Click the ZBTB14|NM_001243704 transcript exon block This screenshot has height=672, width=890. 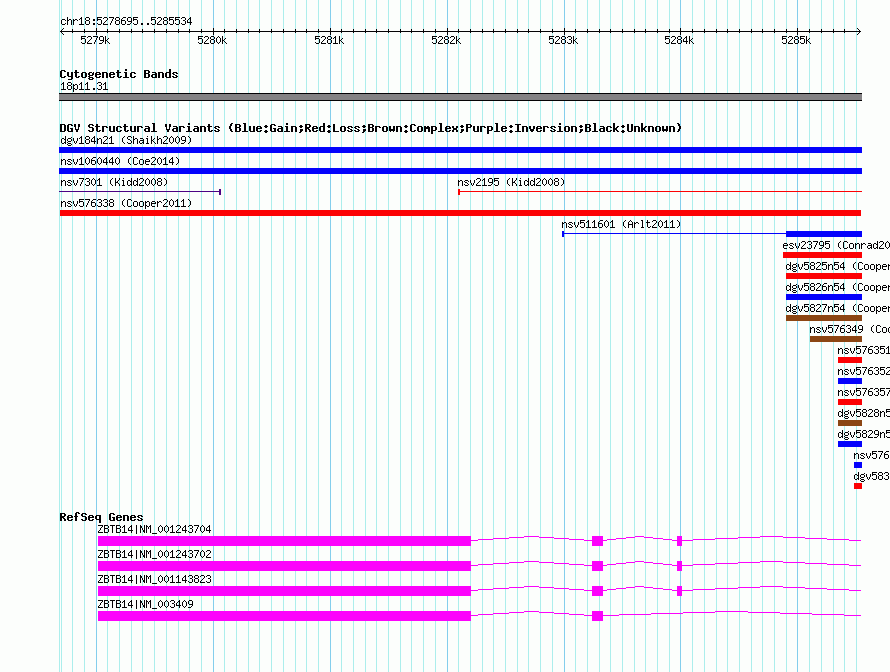point(284,541)
